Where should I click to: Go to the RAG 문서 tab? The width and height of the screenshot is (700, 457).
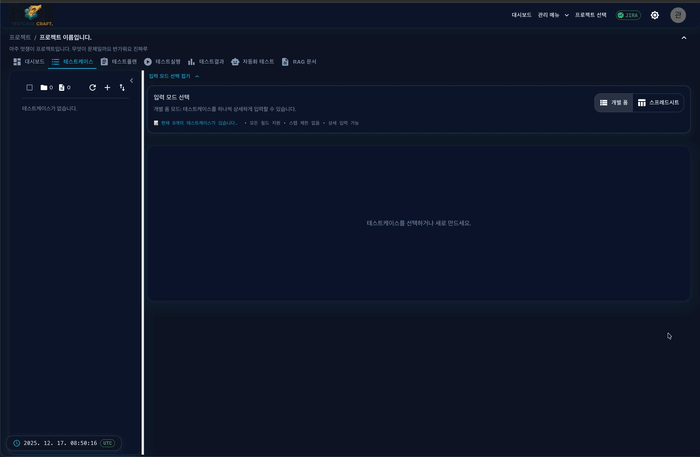[x=299, y=62]
